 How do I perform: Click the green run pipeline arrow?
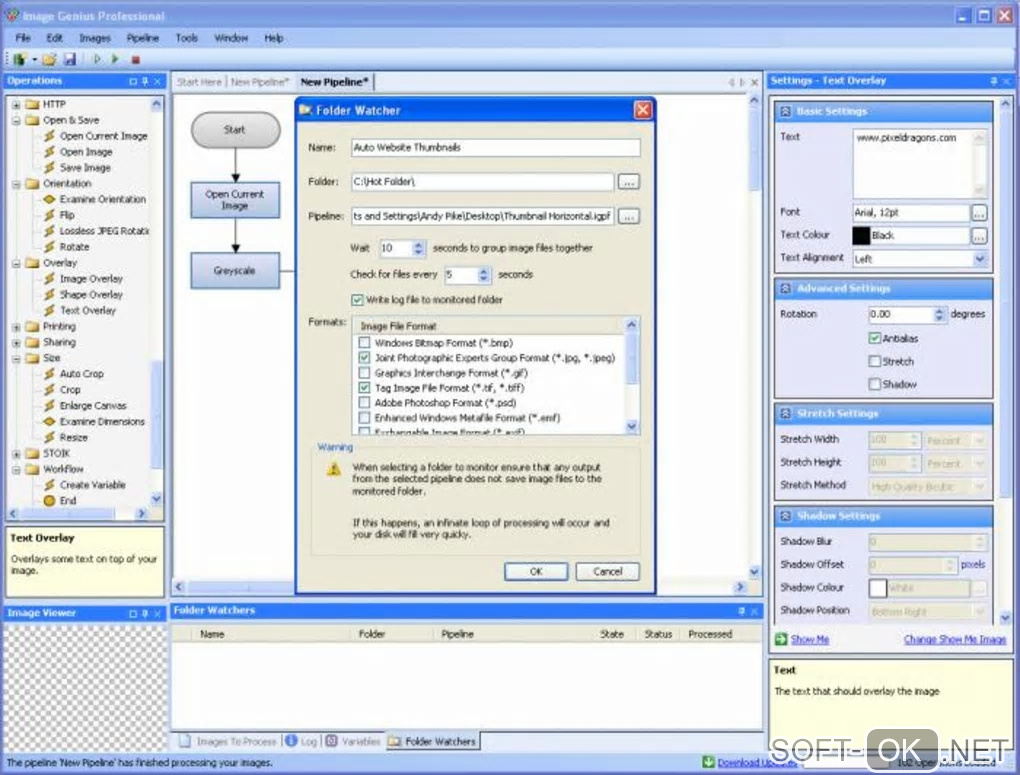(x=115, y=59)
